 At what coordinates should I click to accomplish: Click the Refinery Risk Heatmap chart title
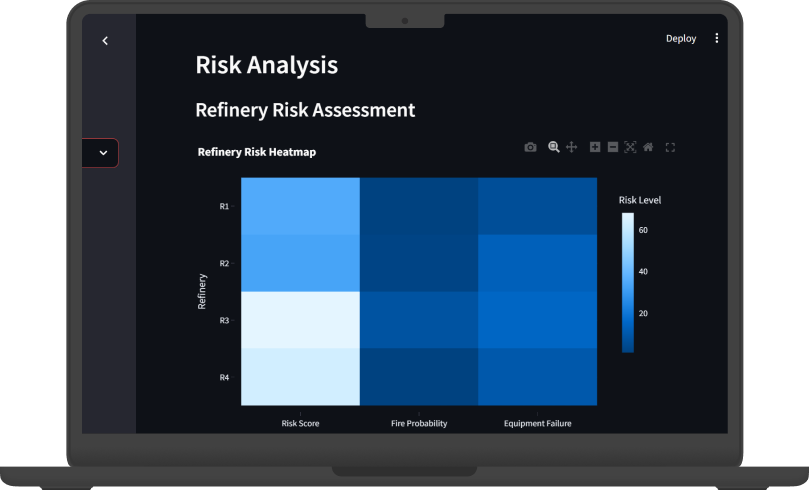point(257,152)
